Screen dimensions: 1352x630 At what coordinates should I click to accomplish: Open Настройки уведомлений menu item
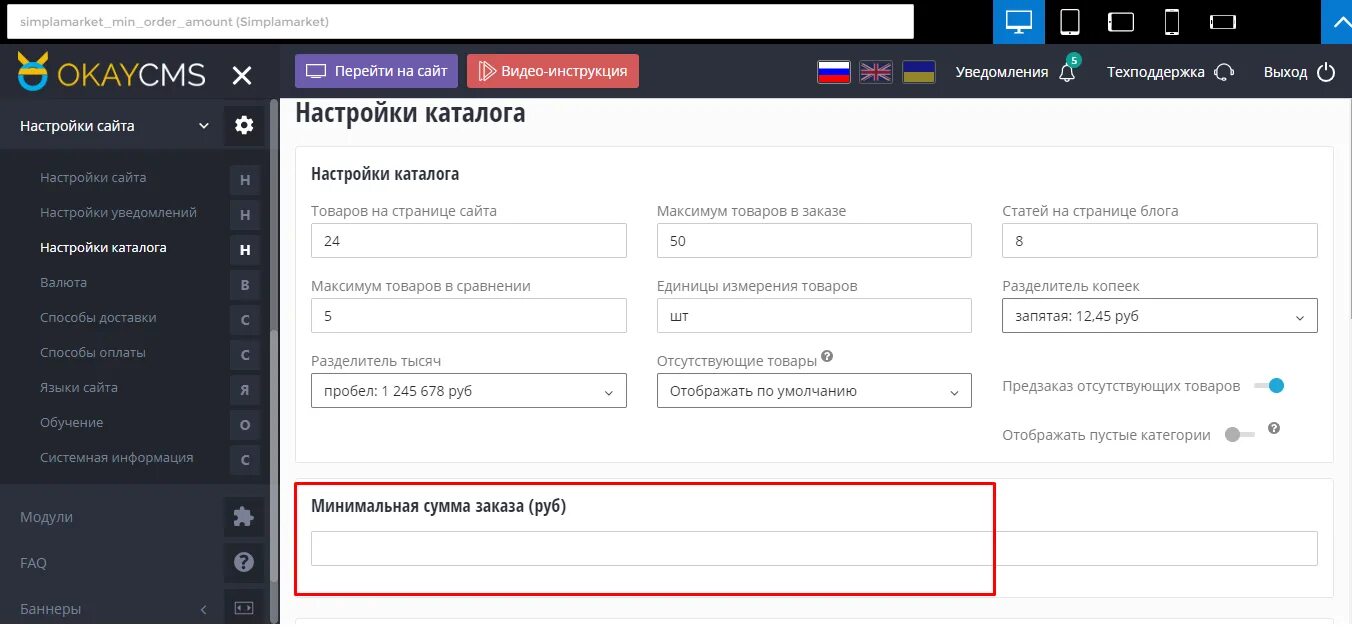[x=118, y=212]
